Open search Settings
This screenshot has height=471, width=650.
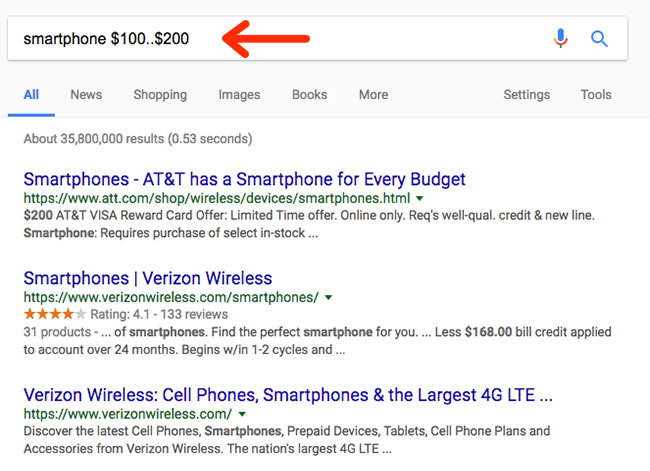point(526,95)
